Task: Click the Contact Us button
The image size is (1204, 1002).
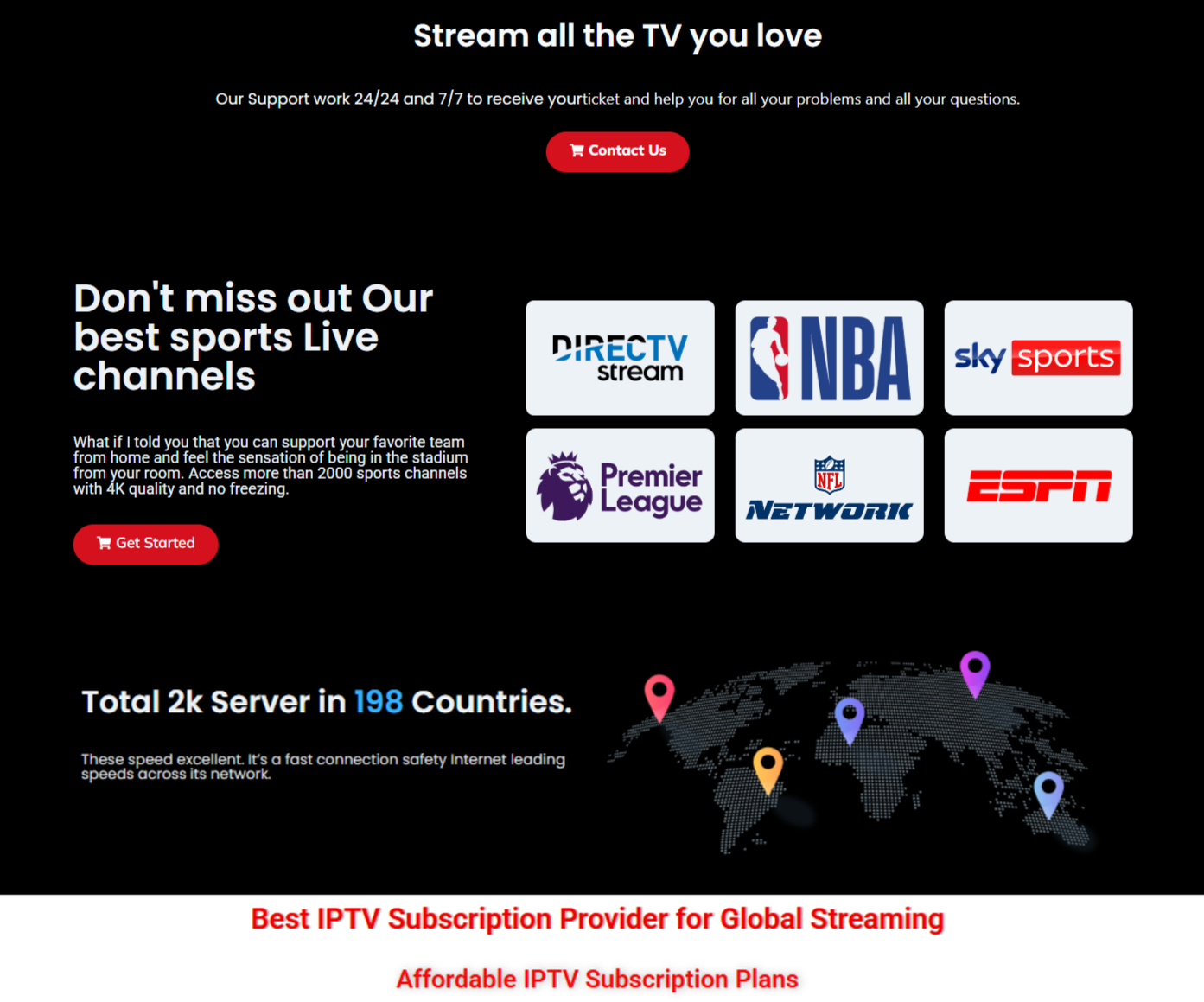Action: point(617,151)
